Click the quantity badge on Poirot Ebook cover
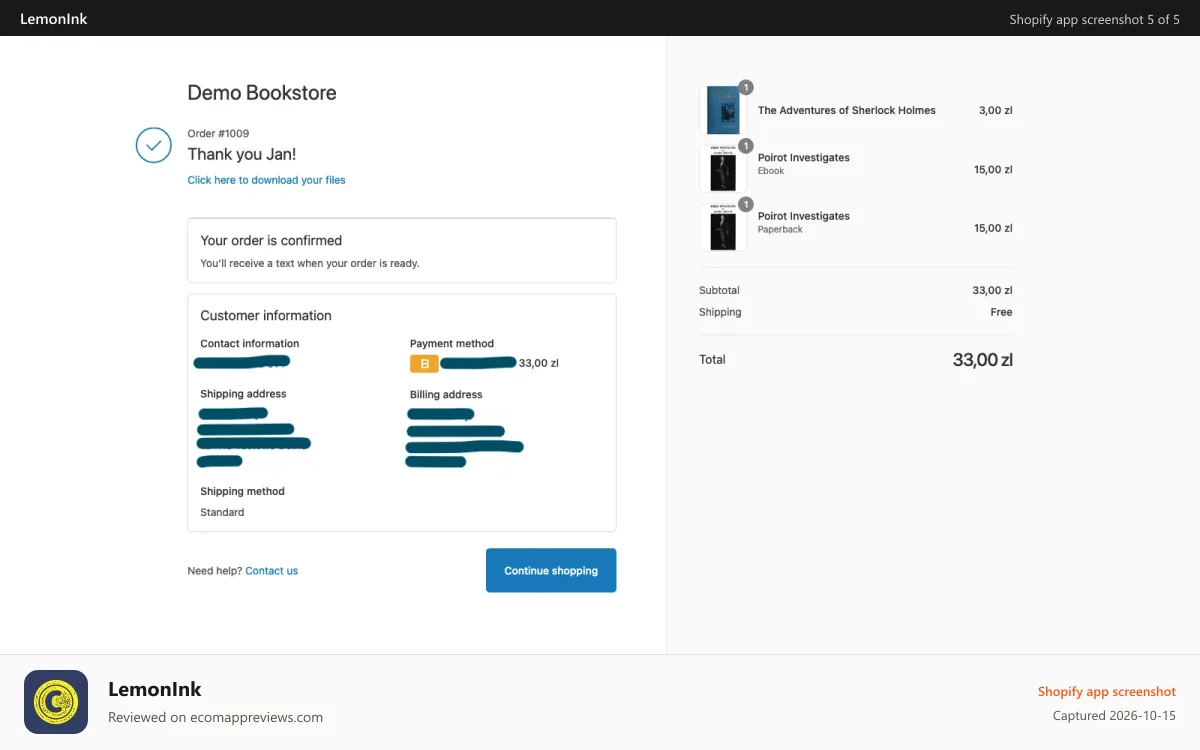1200x750 pixels. (746, 146)
